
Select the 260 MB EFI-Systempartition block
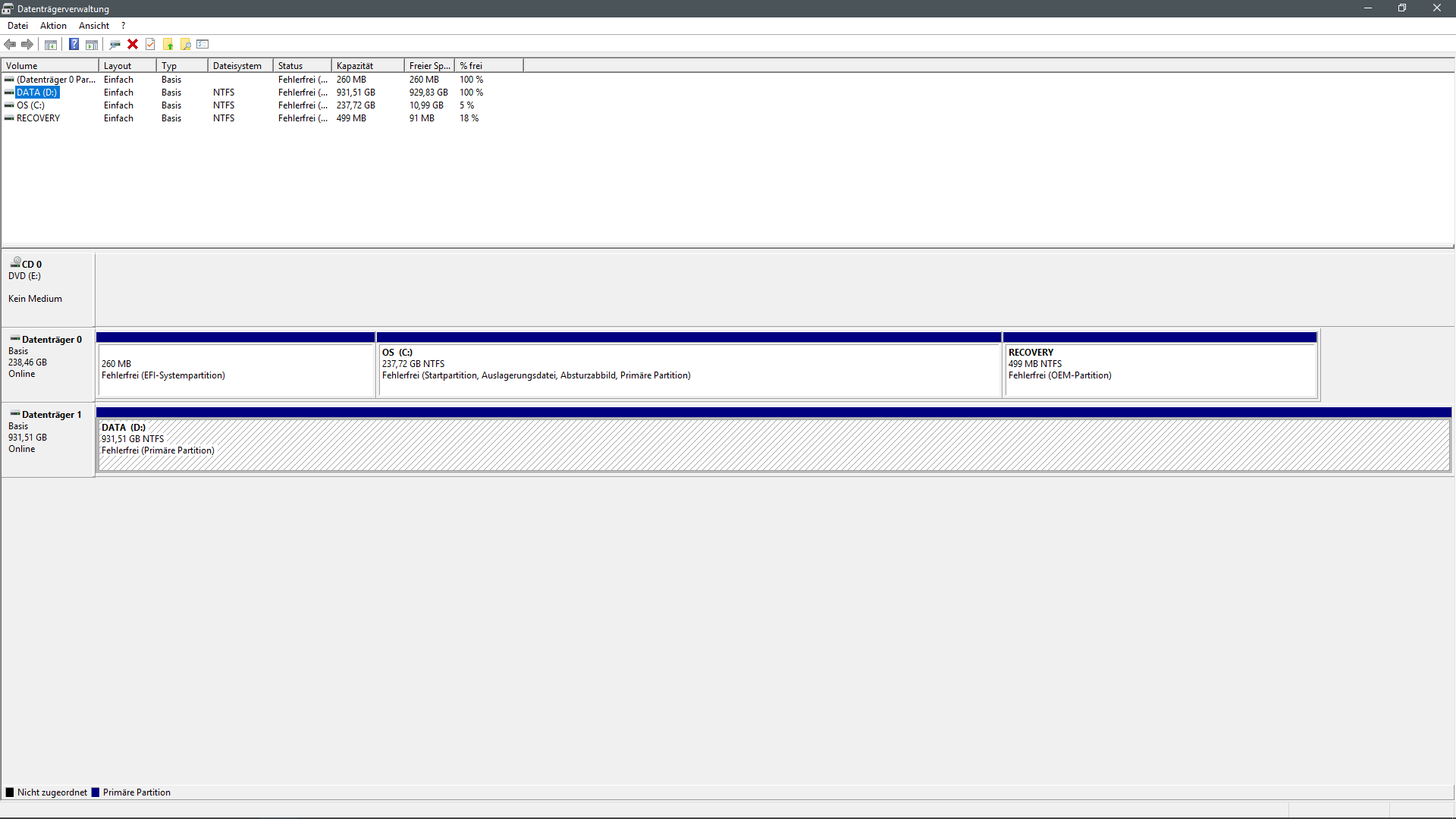click(x=236, y=365)
